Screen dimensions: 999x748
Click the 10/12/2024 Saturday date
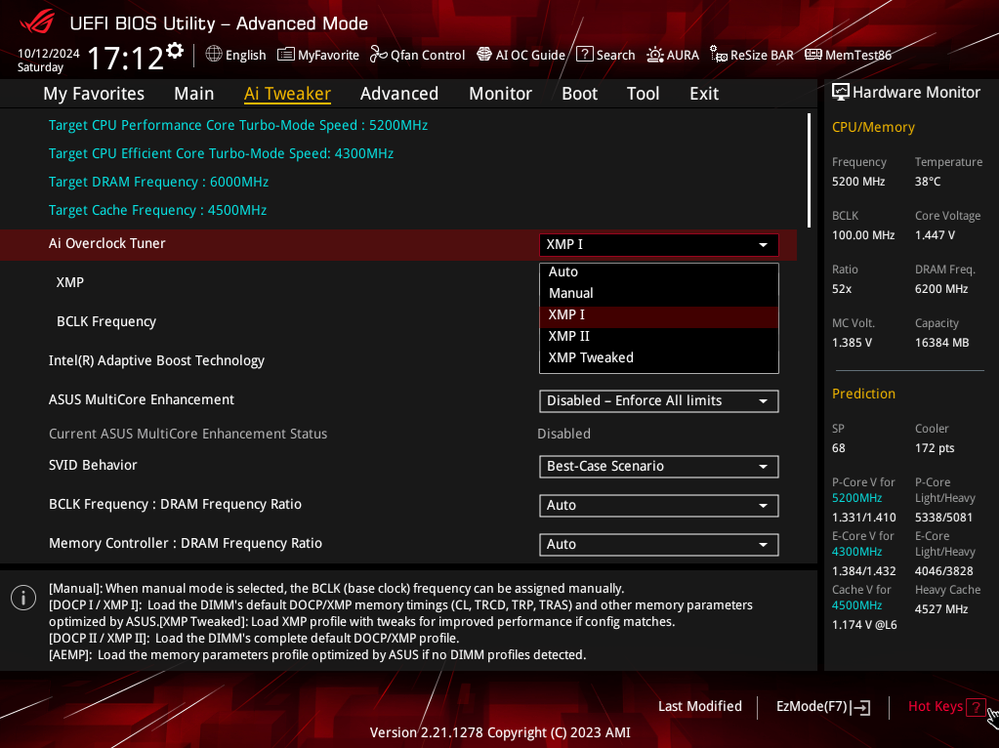coord(48,61)
